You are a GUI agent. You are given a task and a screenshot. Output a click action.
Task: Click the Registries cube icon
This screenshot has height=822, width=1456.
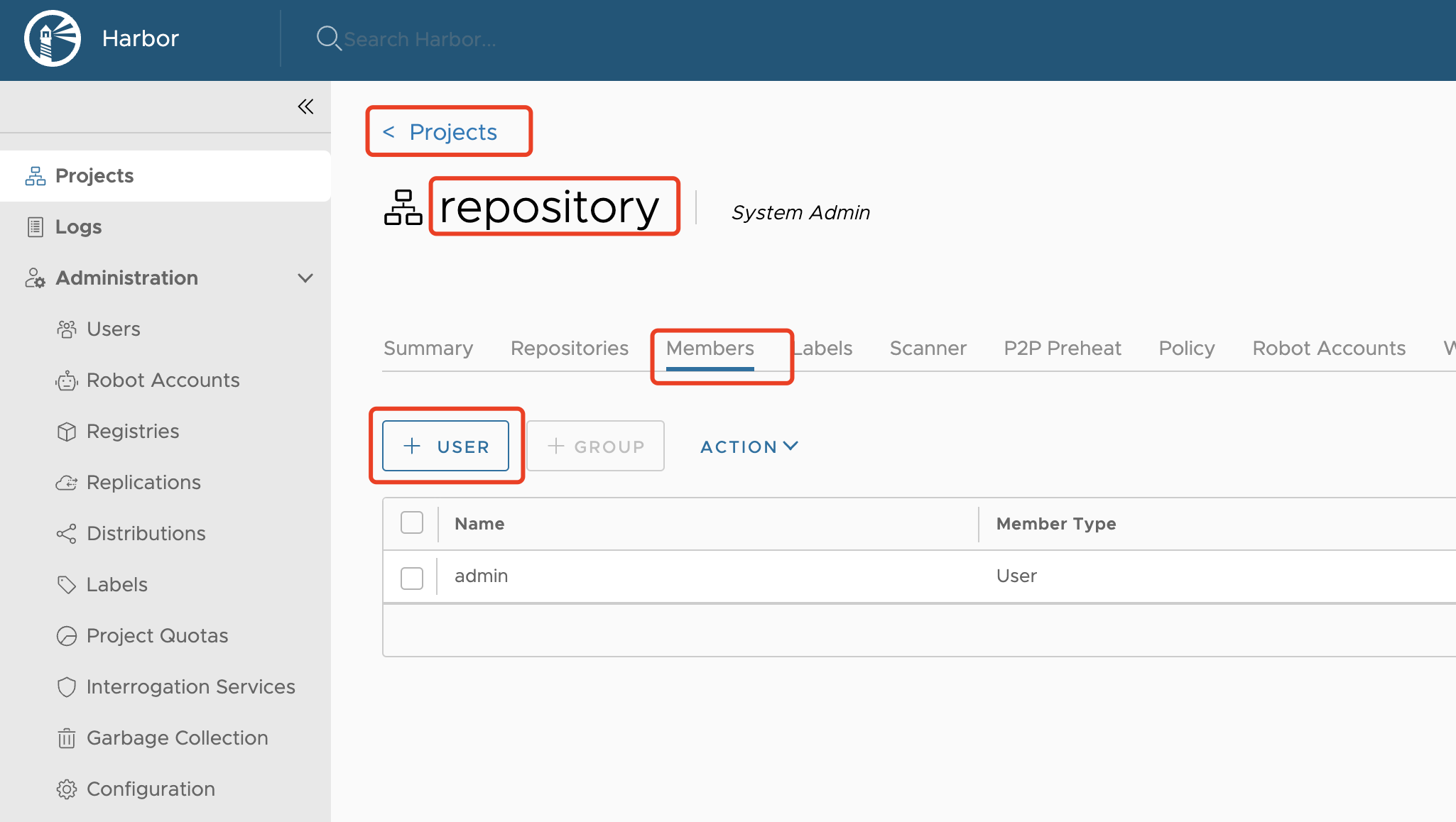click(67, 432)
